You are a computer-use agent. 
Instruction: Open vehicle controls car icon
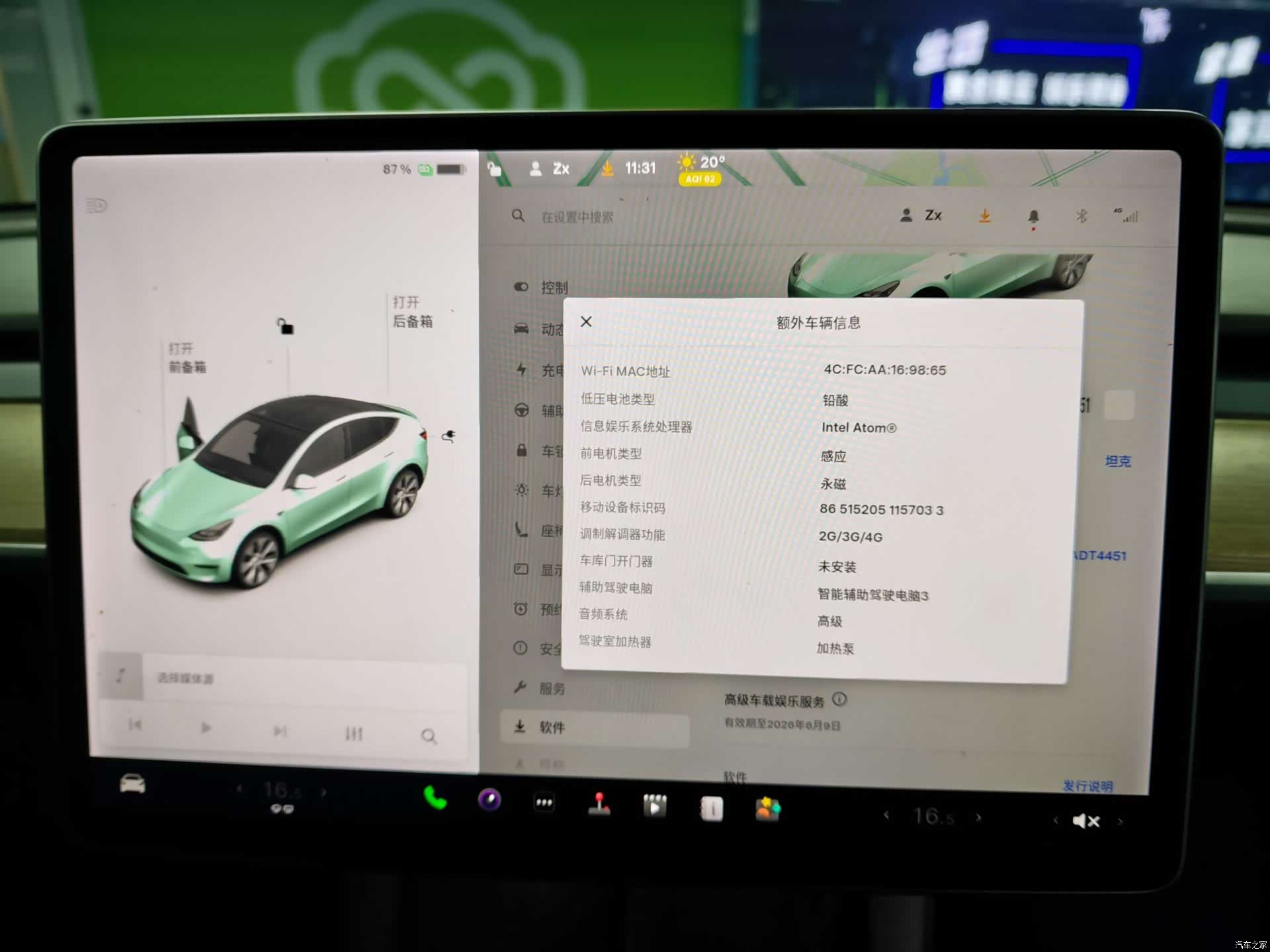click(x=132, y=784)
